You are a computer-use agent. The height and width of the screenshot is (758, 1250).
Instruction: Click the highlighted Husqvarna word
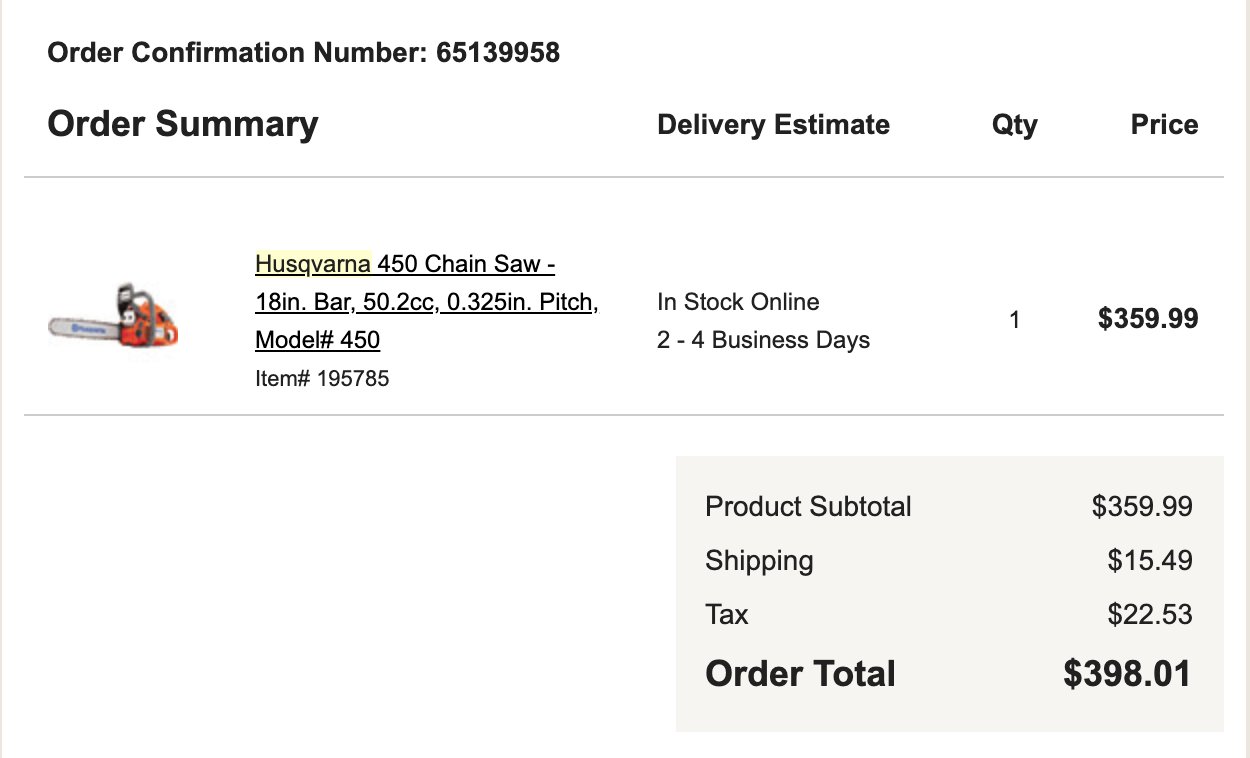(x=313, y=264)
